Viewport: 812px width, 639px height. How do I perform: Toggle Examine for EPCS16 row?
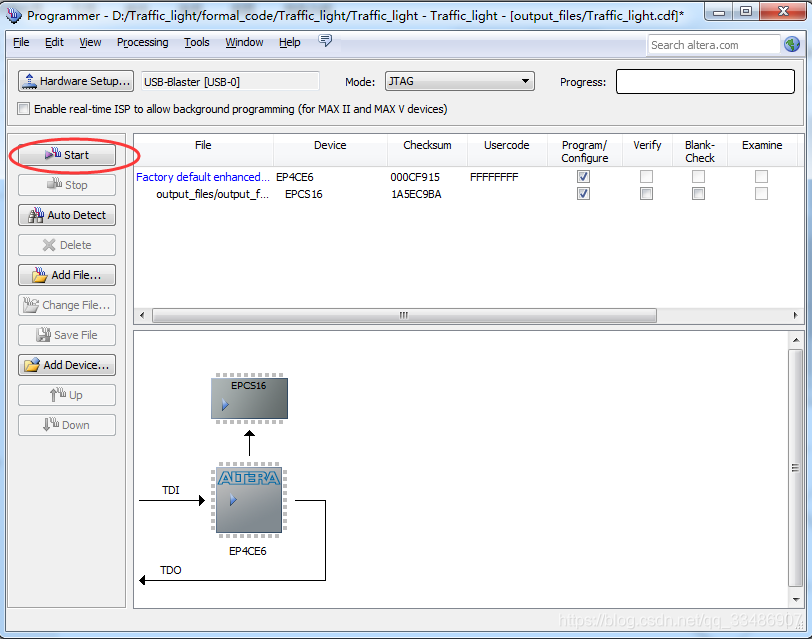point(761,194)
